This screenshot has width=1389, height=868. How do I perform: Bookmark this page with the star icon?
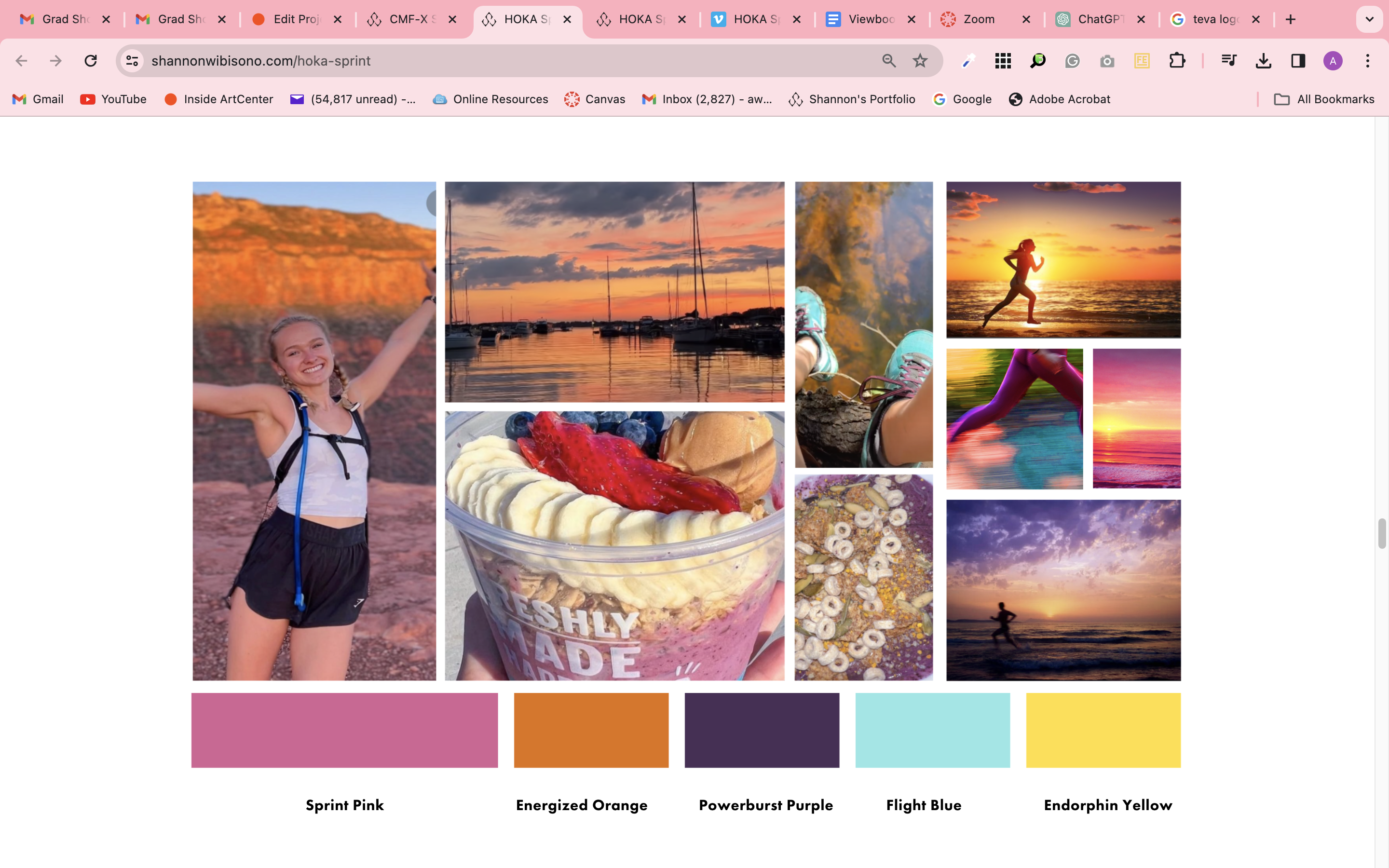pyautogui.click(x=920, y=61)
